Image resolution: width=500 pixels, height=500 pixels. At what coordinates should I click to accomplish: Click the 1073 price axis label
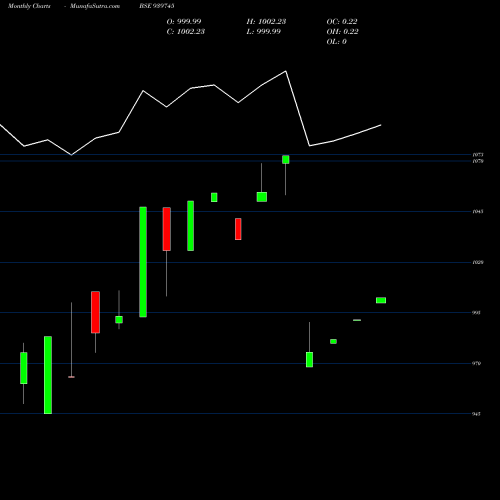click(x=478, y=155)
